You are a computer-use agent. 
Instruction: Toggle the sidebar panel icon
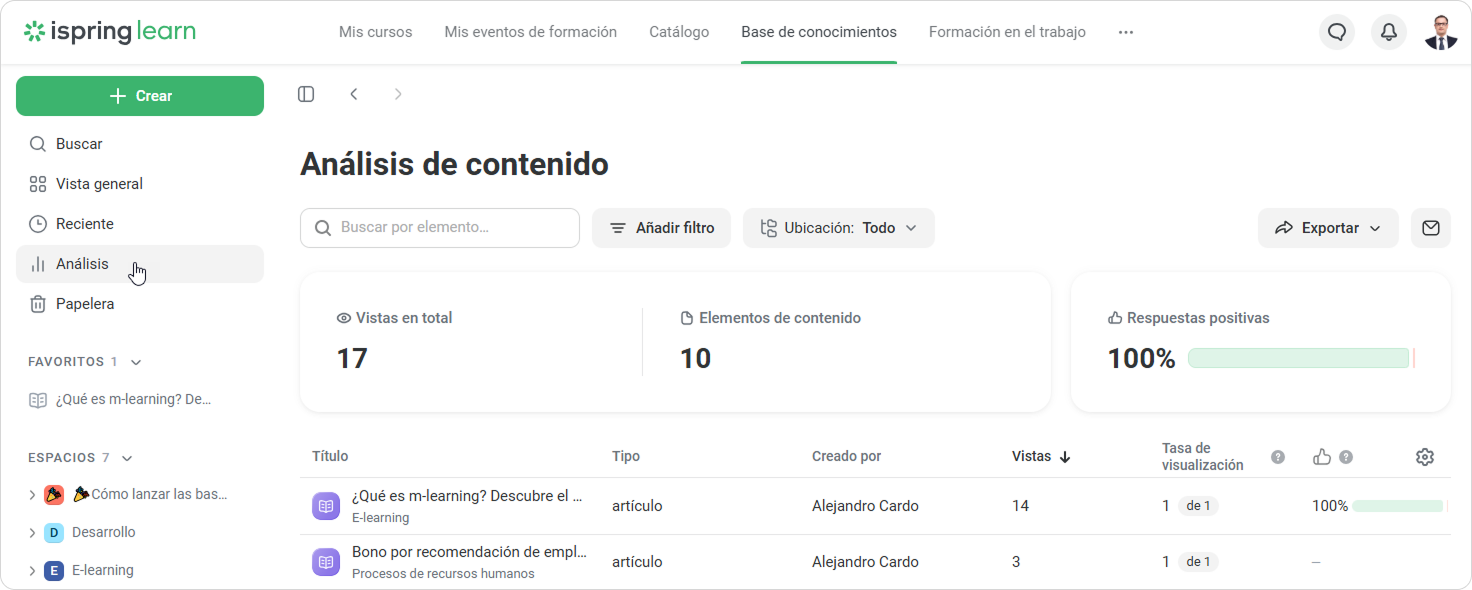(306, 94)
